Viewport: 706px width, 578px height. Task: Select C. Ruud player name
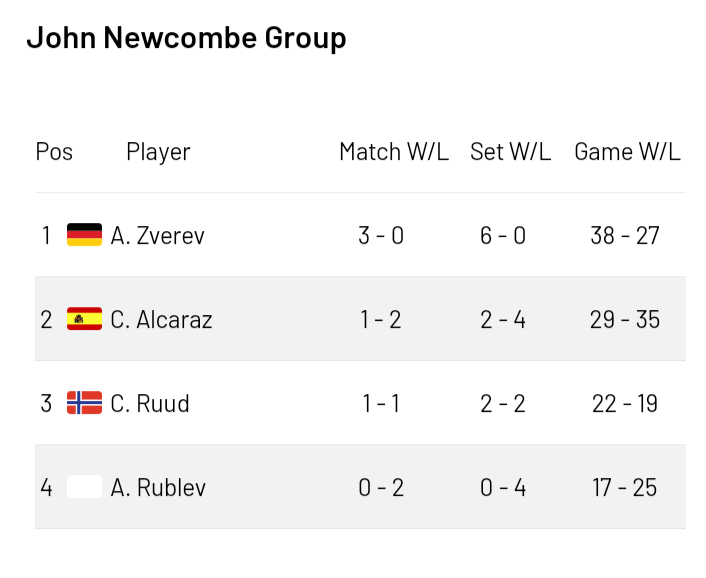[150, 404]
